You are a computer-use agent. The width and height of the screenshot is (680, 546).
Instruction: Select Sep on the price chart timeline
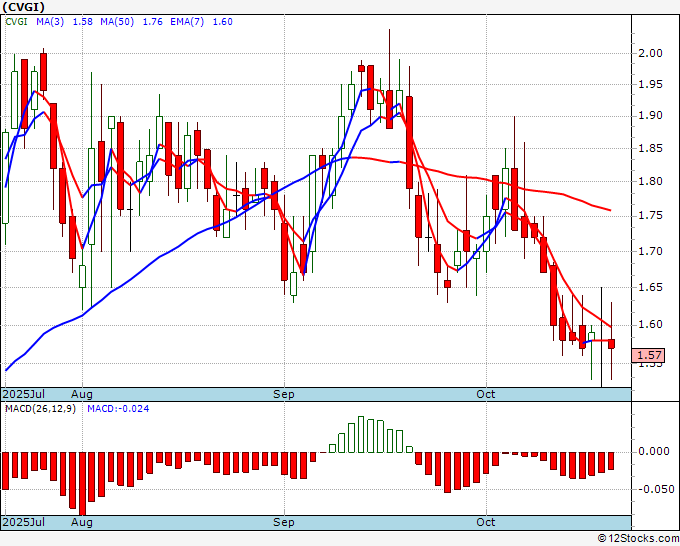pos(284,394)
